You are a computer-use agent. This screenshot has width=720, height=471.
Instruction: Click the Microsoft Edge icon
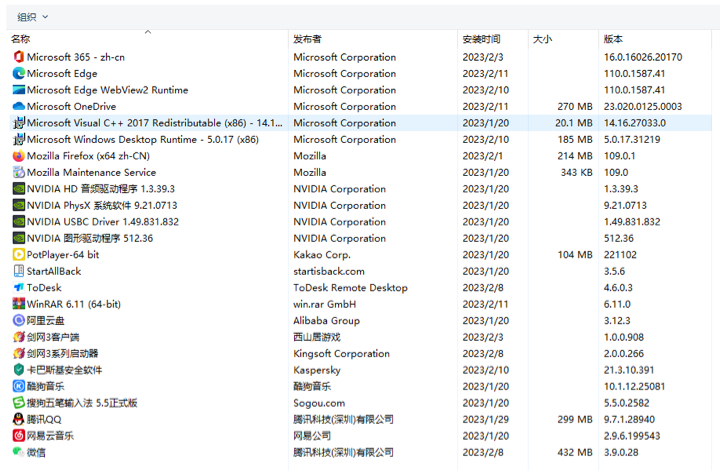coord(18,73)
